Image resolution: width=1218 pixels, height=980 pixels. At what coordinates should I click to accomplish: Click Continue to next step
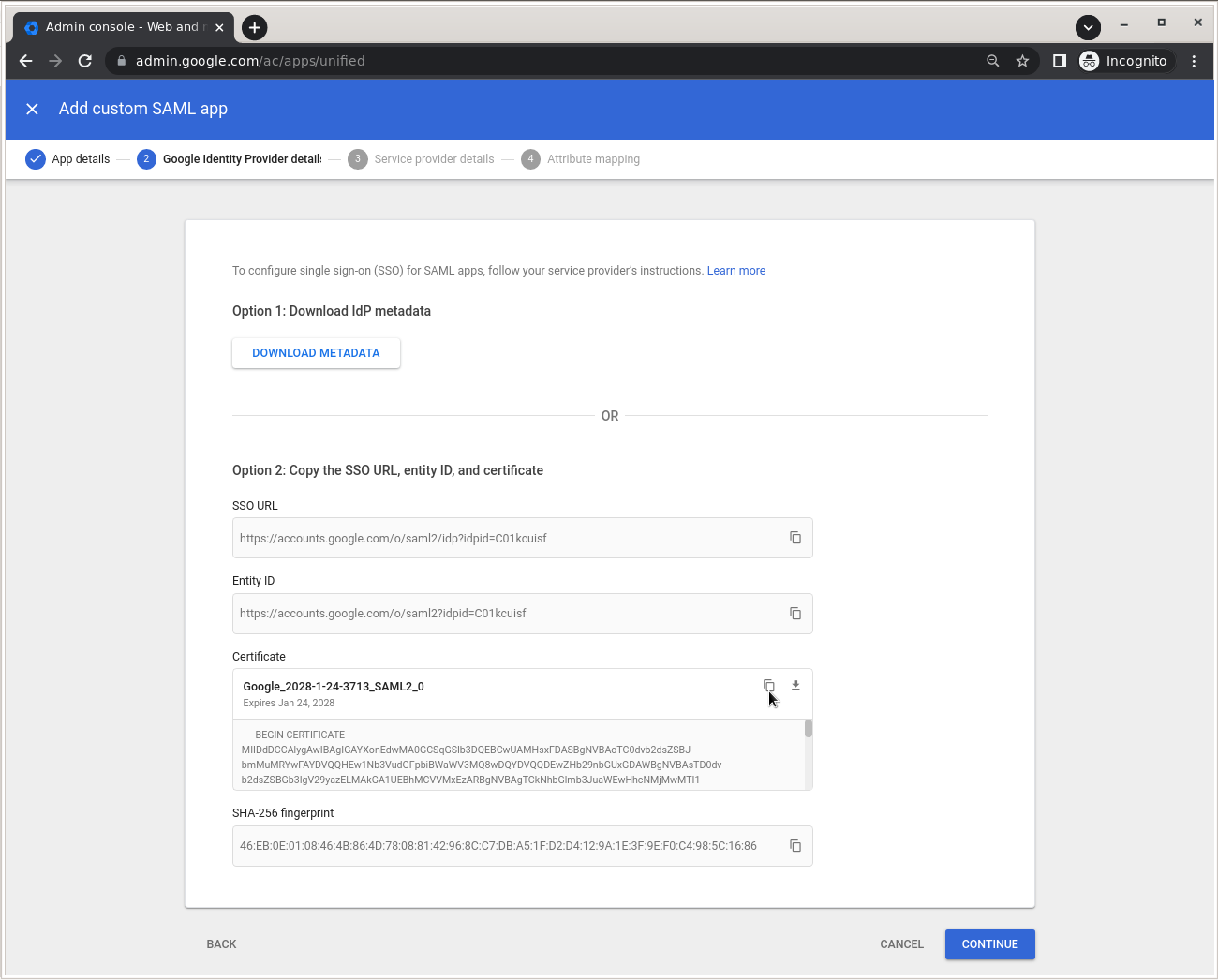[x=989, y=944]
